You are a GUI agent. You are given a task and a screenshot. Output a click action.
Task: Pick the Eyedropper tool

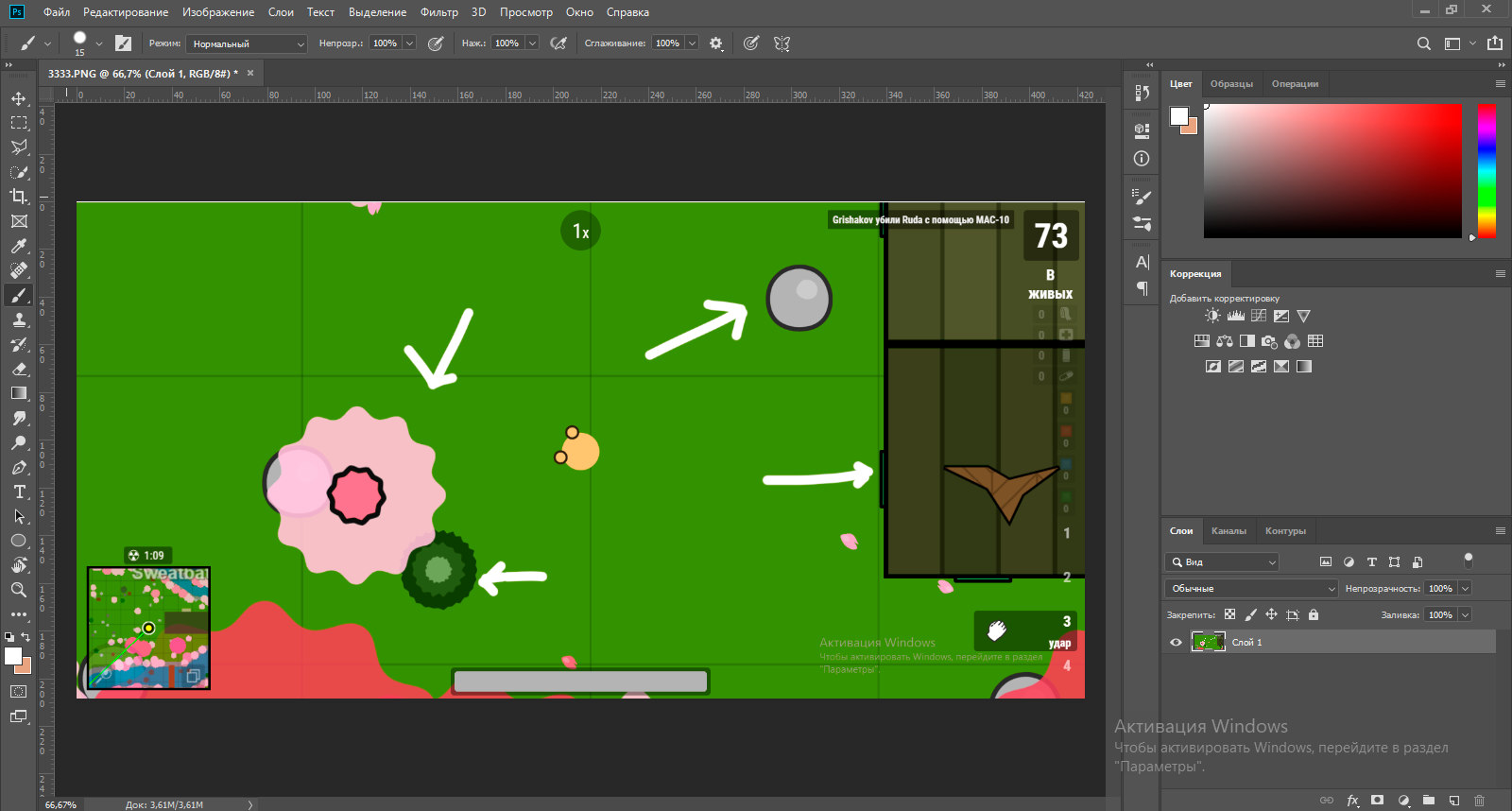[x=19, y=246]
